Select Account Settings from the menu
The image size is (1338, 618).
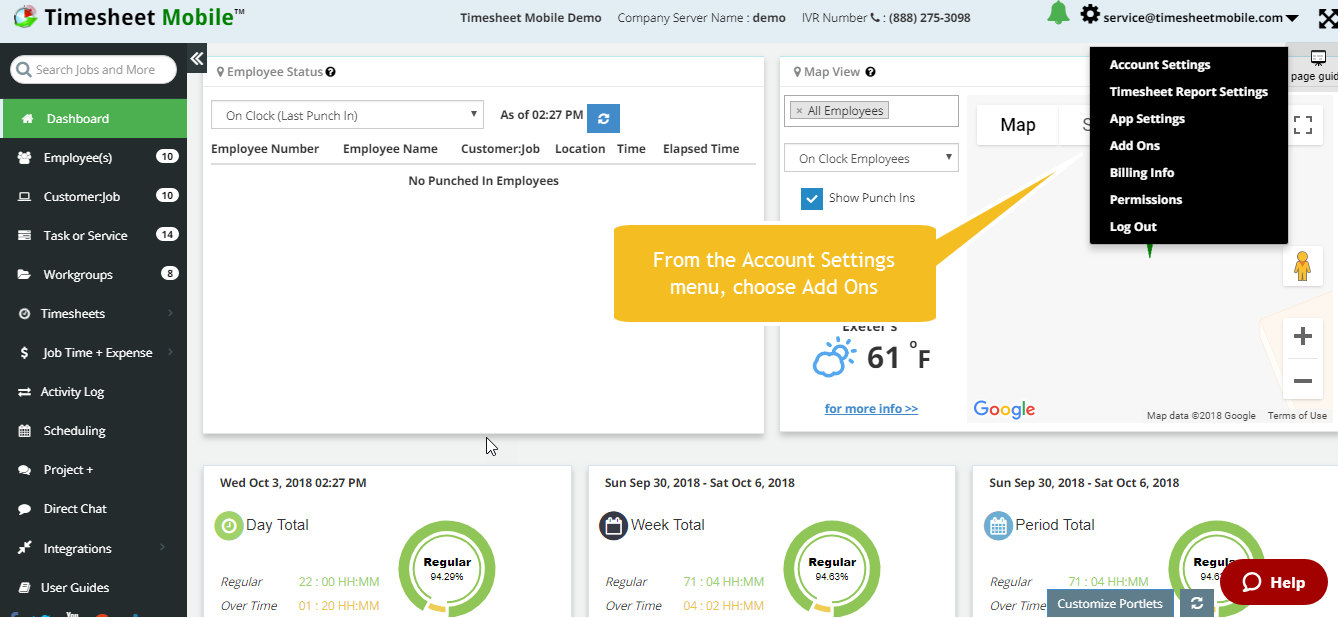tap(1160, 65)
